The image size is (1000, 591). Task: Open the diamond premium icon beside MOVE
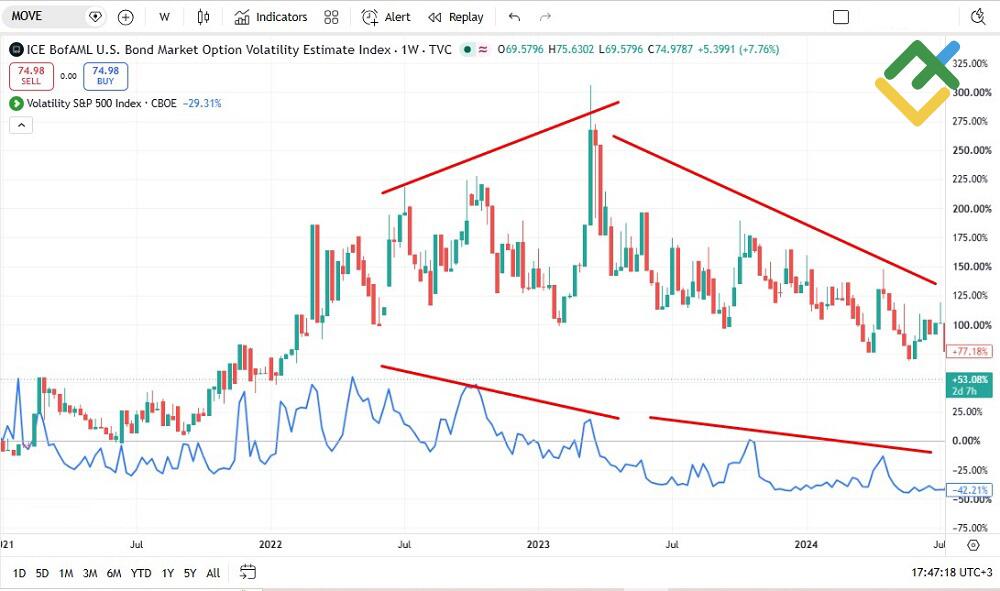(95, 17)
